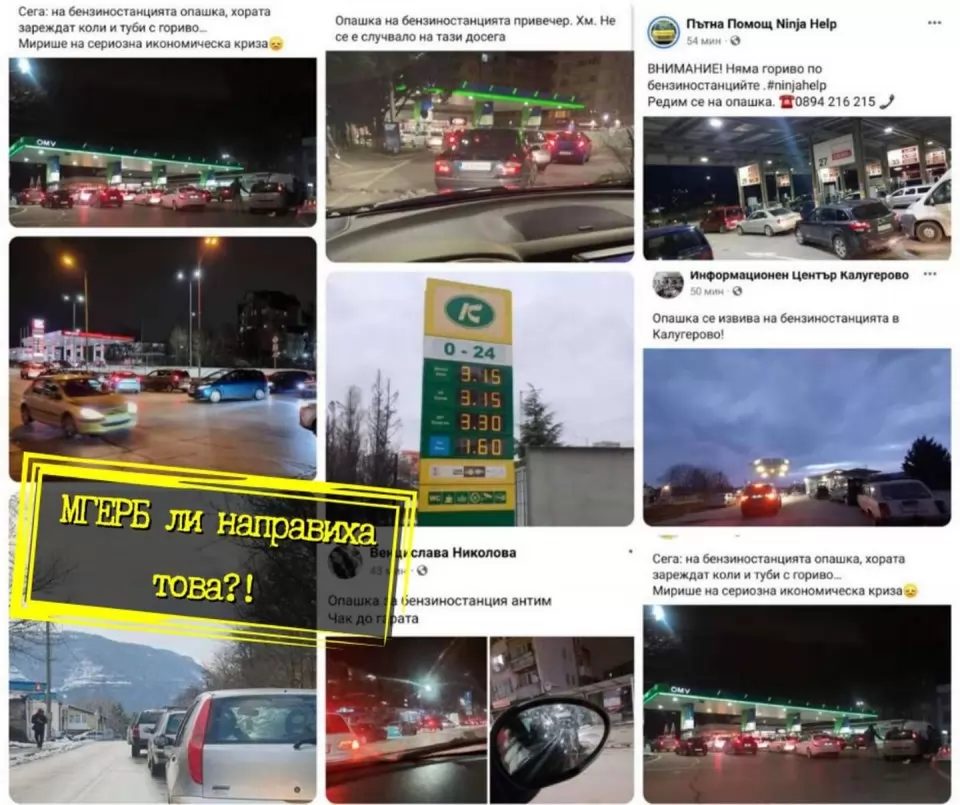Screen dimensions: 960x805
Task: Click Венцислава Николова's profile picture
Action: [x=345, y=562]
